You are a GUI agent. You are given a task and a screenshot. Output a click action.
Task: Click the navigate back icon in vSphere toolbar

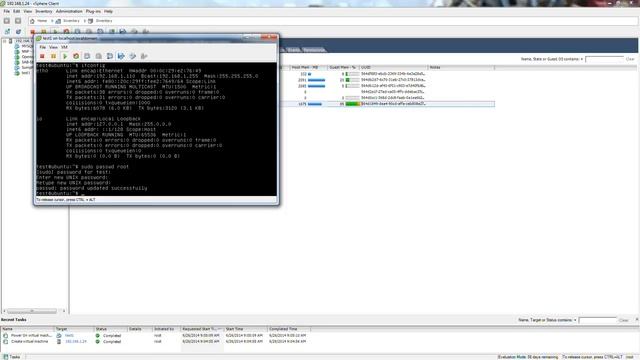[x=7, y=21]
